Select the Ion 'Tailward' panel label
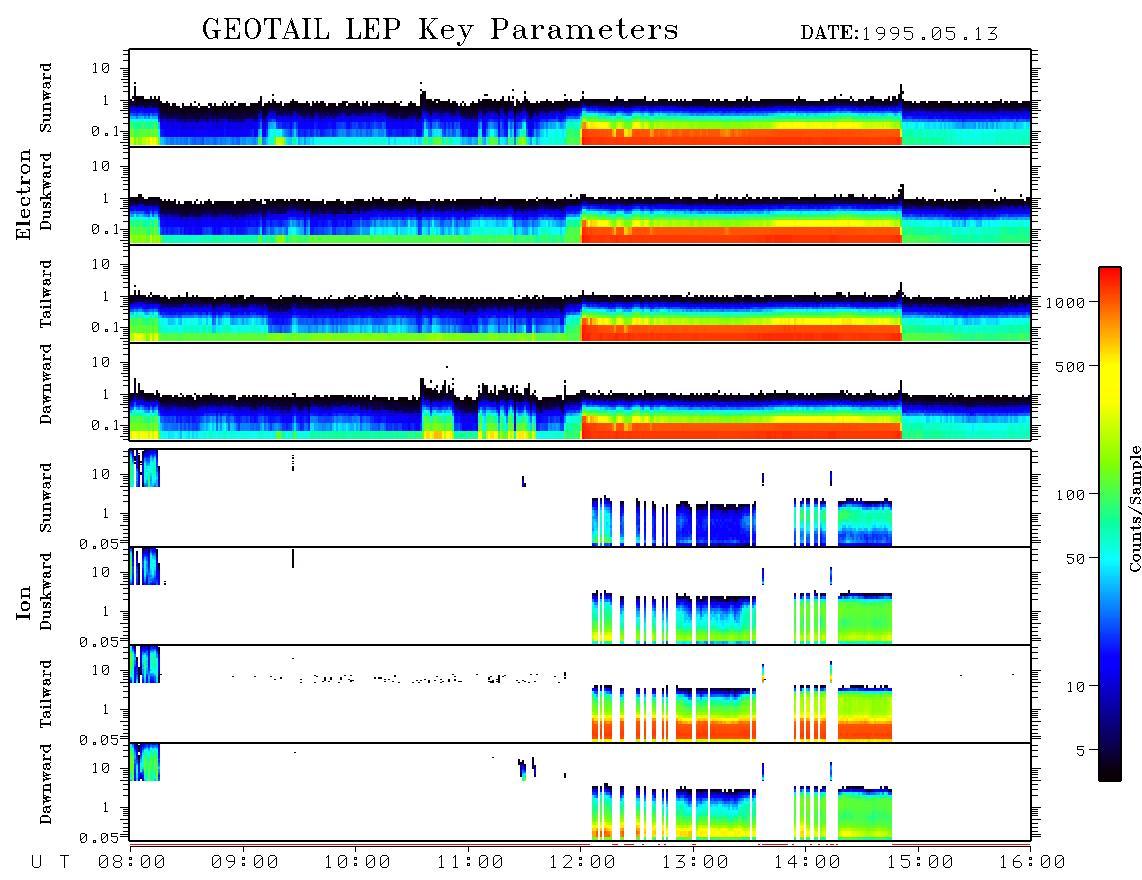Viewport: 1142px width, 880px height. (45, 693)
